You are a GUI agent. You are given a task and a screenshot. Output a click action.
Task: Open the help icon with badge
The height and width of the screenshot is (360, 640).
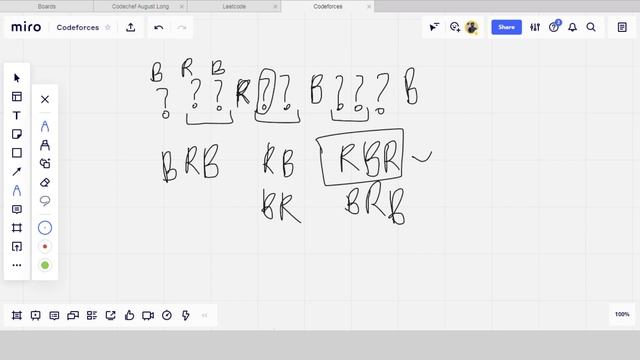tap(554, 27)
